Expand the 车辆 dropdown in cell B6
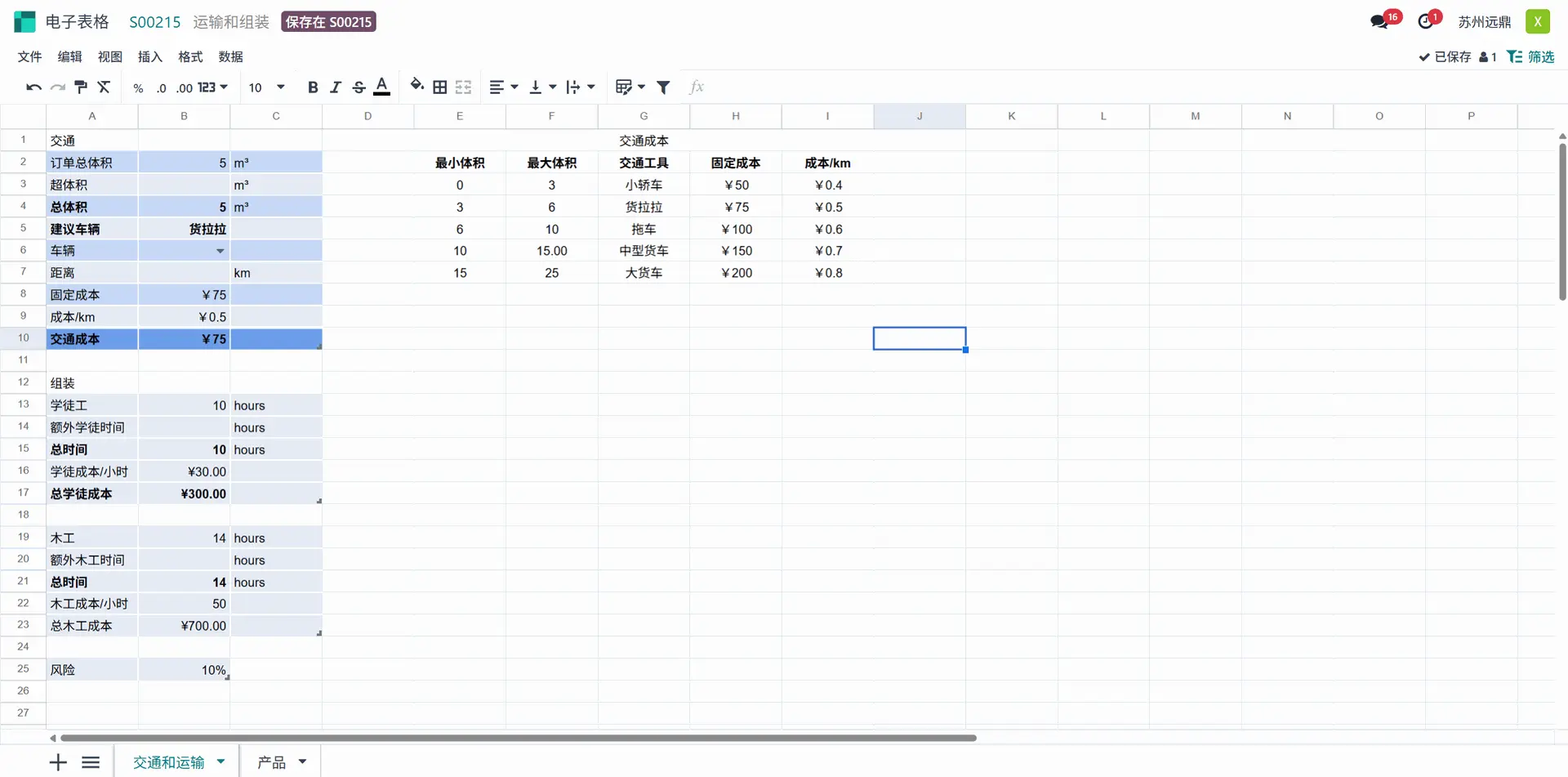Viewport: 1568px width, 777px height. coord(220,251)
